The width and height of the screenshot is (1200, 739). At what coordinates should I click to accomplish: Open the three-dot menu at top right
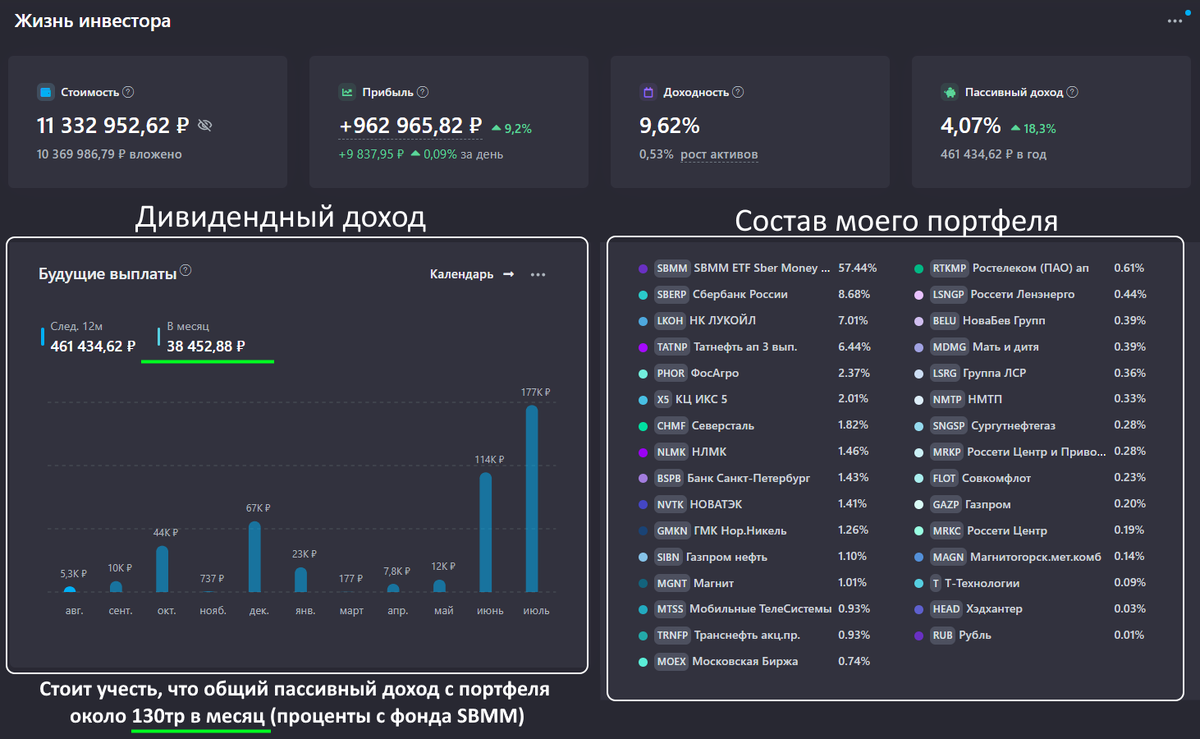(1174, 20)
